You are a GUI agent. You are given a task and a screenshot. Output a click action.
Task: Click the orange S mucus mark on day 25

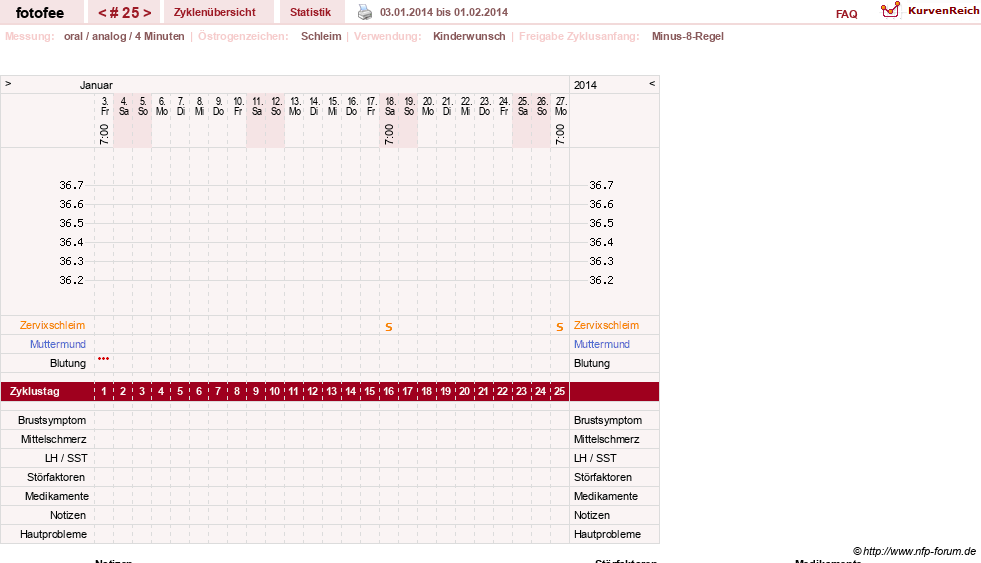pos(559,327)
